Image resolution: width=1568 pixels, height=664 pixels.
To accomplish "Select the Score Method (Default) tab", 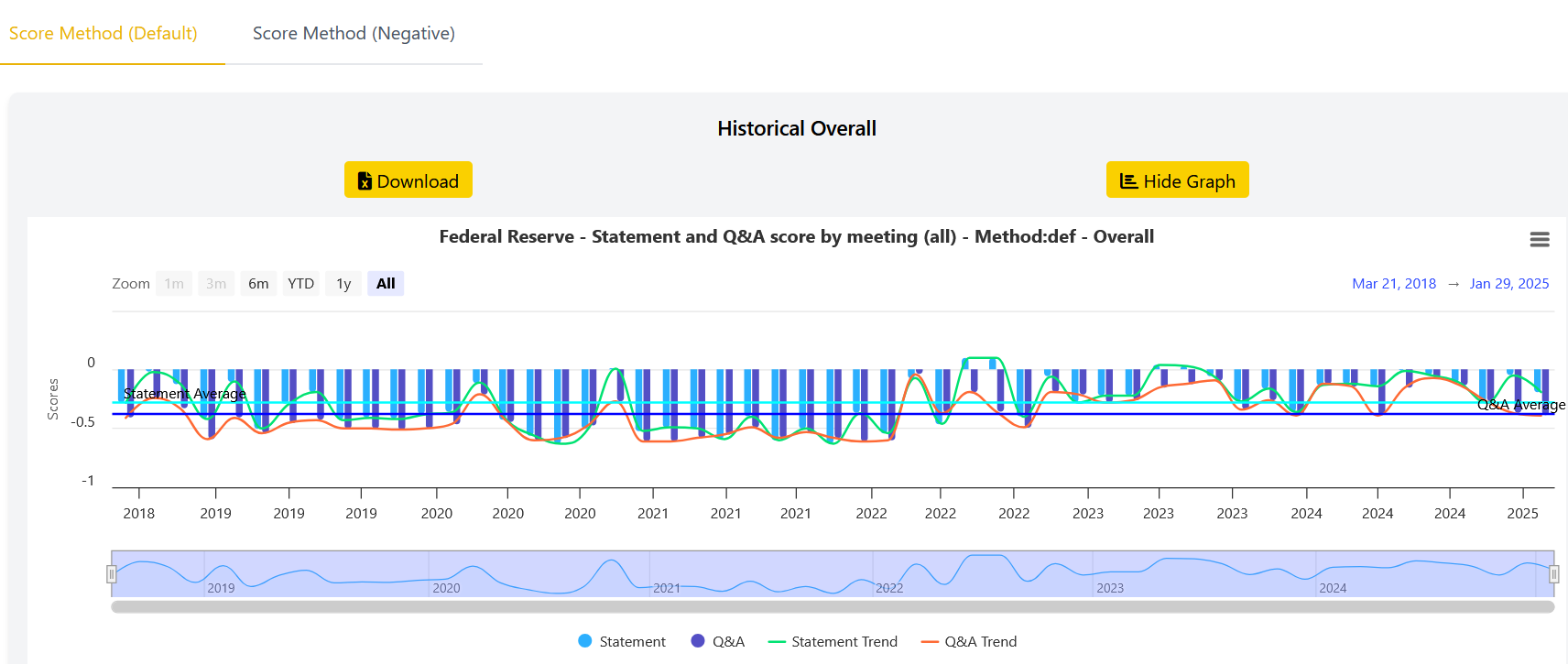I will [103, 34].
